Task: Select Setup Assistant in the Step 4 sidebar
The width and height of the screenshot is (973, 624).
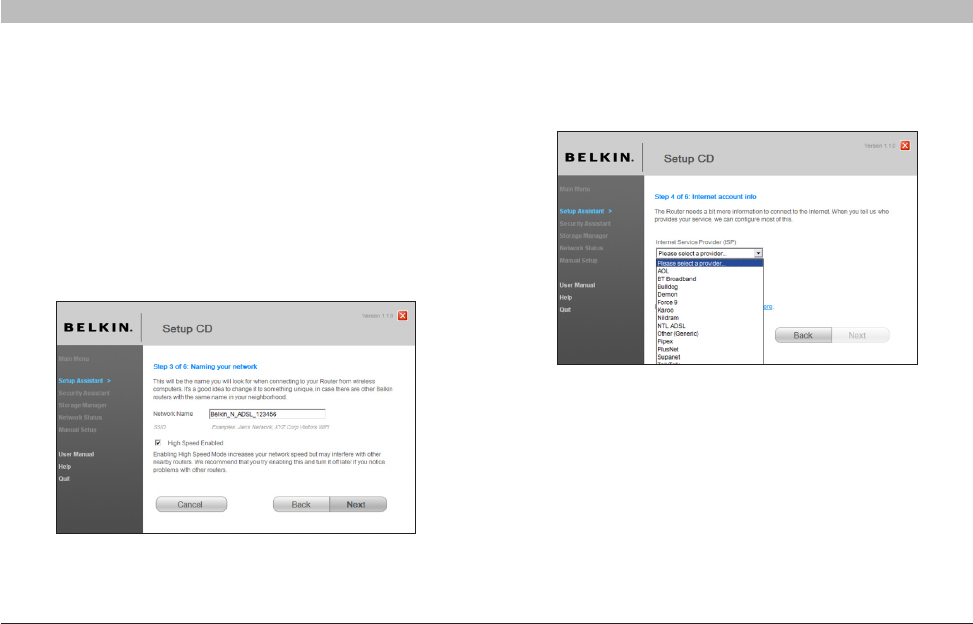Action: click(586, 211)
